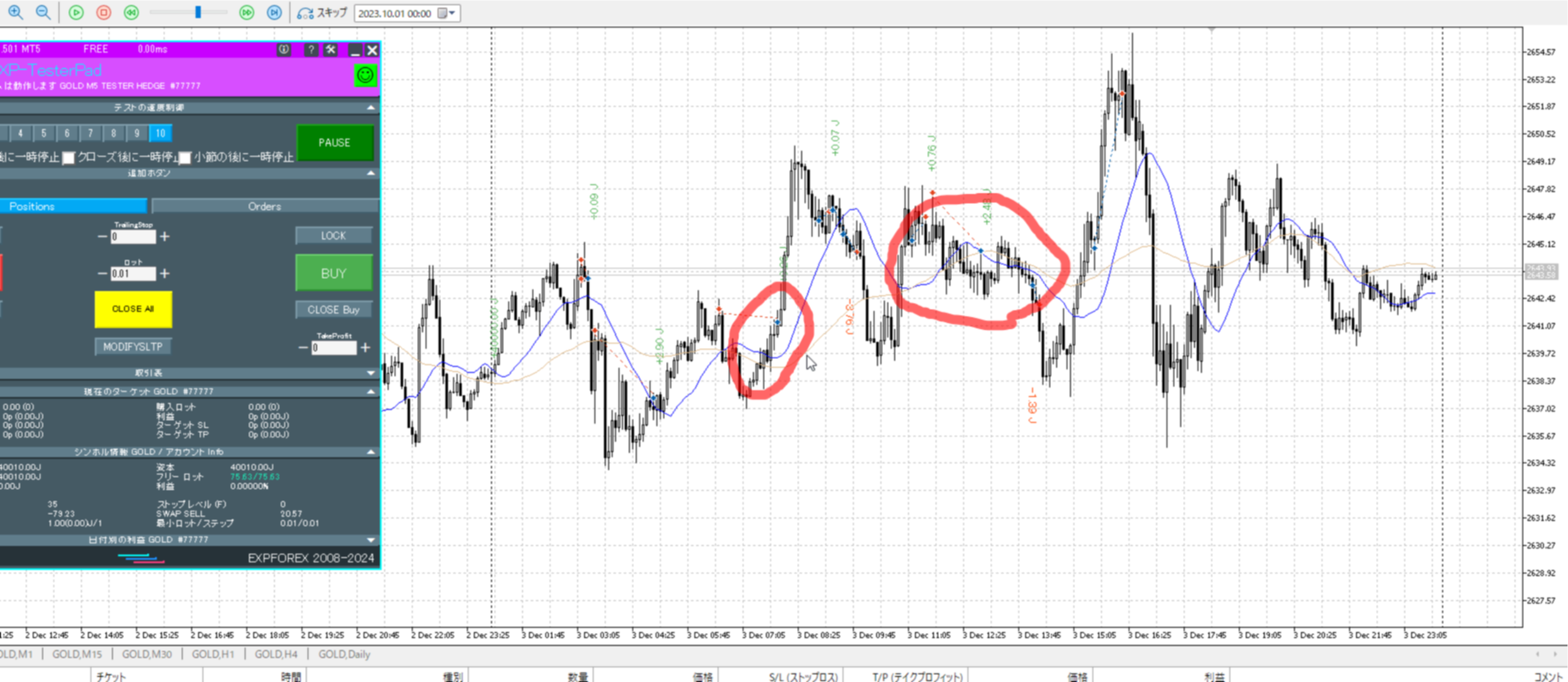Open the GOLD,H1 timeframe tab
The image size is (1568, 682).
(213, 654)
